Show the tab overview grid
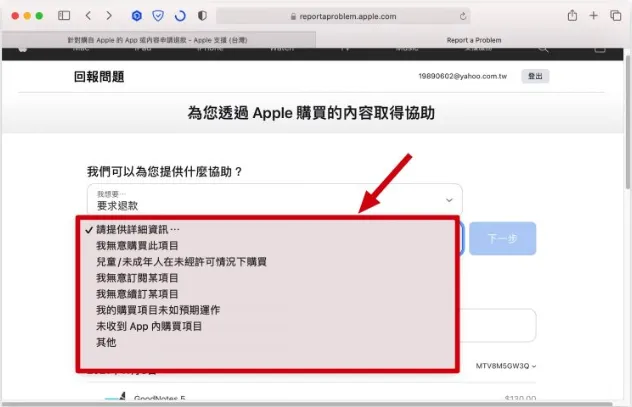632x407 pixels. point(618,16)
